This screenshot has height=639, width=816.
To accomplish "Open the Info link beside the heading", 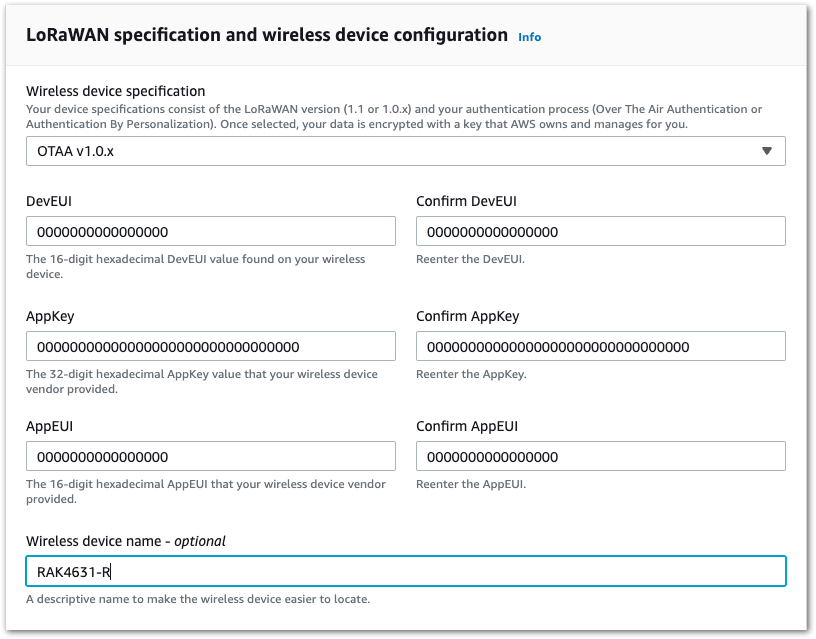I will click(x=529, y=37).
